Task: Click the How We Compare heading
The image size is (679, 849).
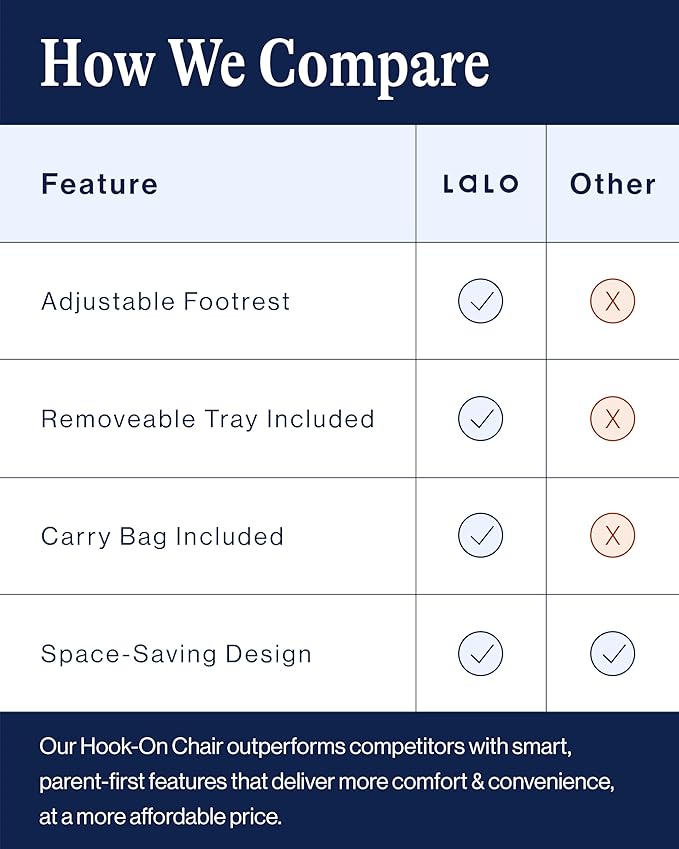Action: pyautogui.click(x=265, y=65)
